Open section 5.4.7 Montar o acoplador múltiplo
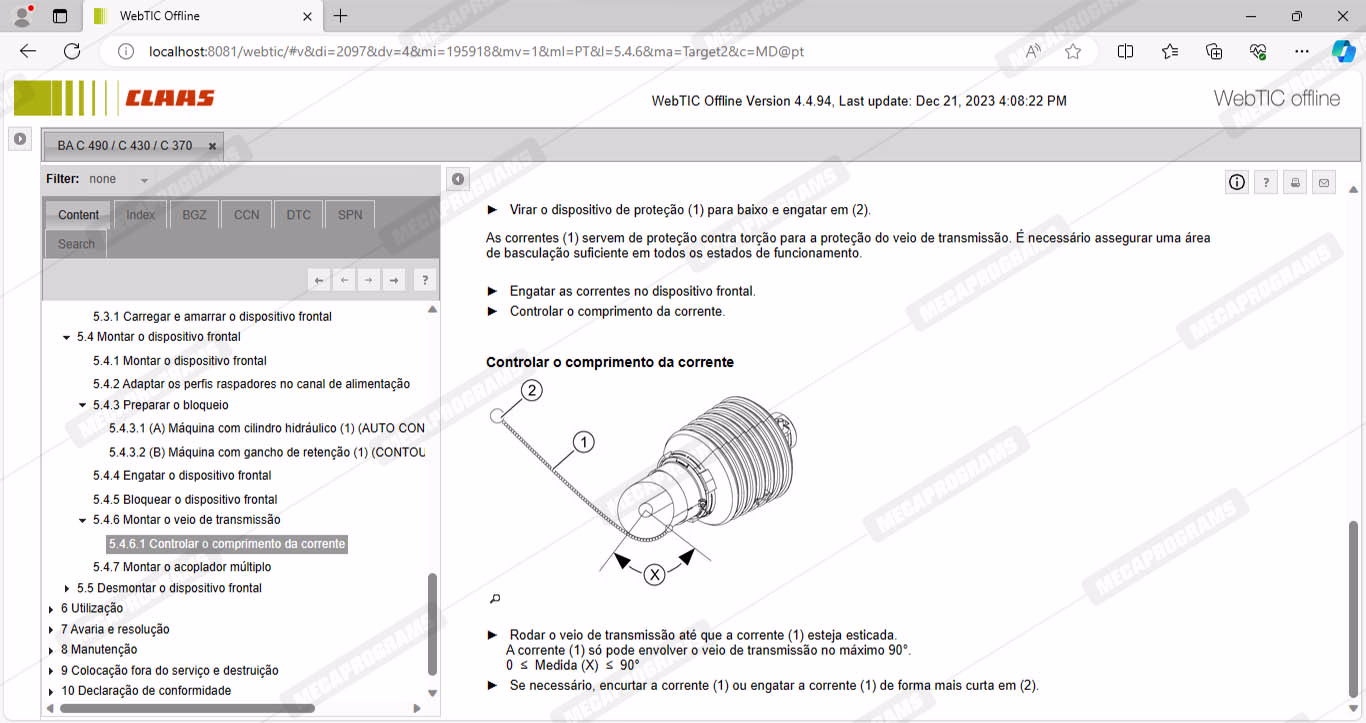1366x723 pixels. [x=182, y=567]
